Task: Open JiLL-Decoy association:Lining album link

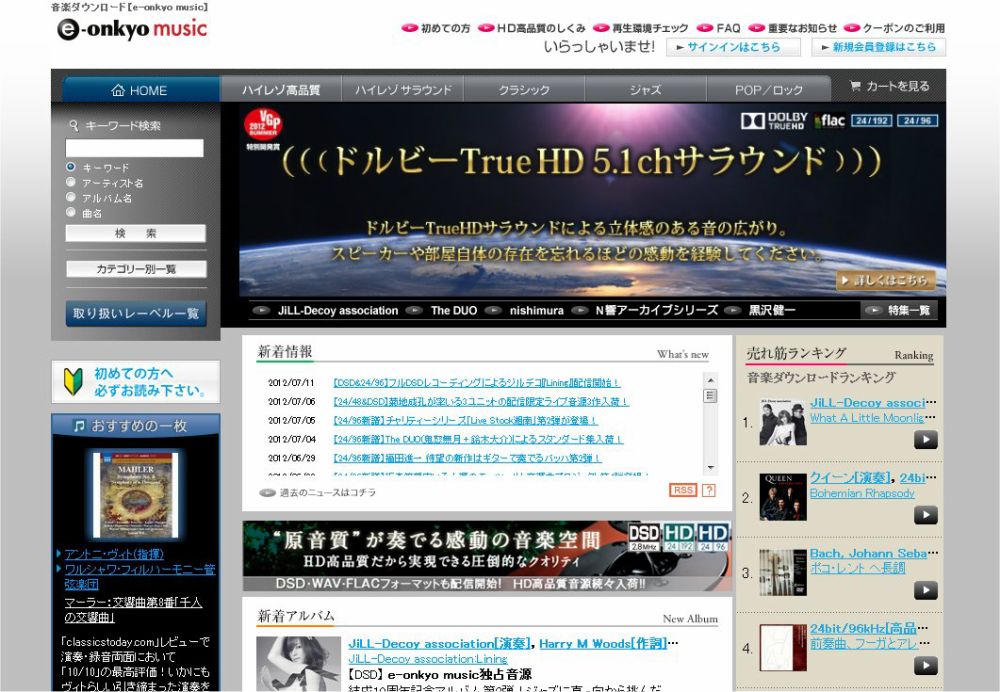Action: point(428,659)
